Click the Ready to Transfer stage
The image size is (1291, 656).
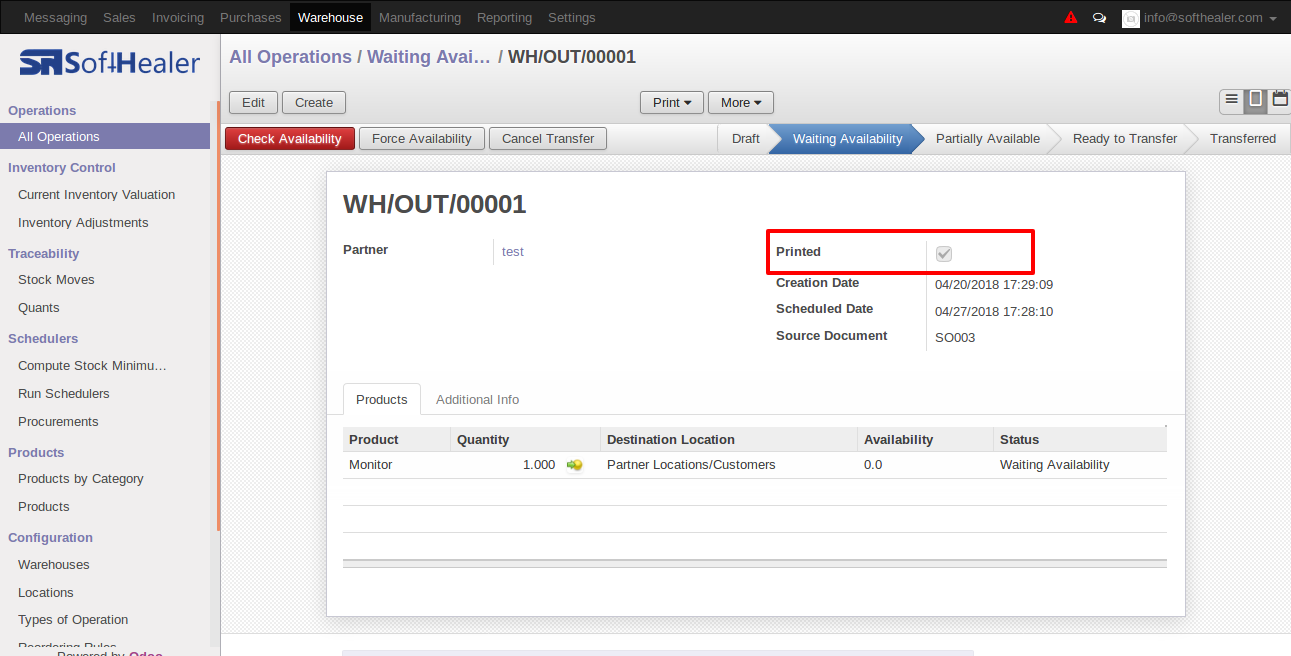[1125, 139]
